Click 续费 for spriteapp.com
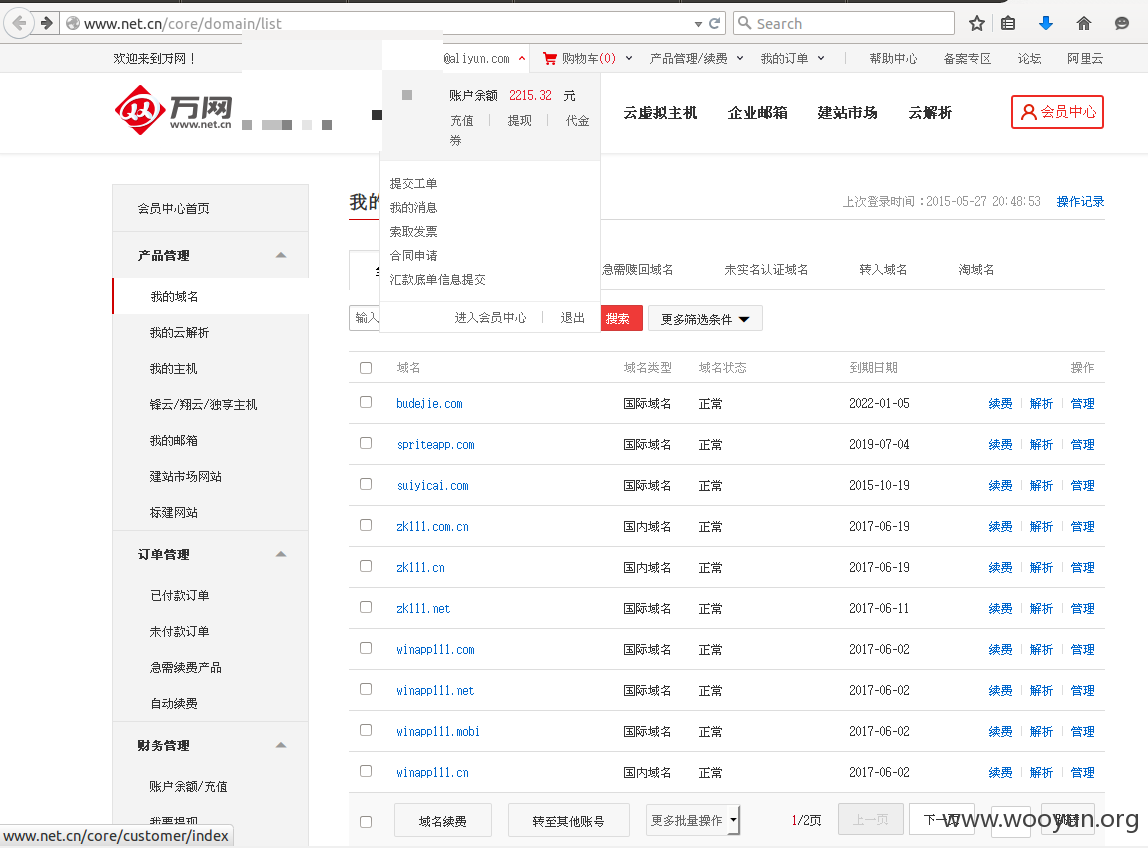Image resolution: width=1148 pixels, height=848 pixels. [1000, 445]
